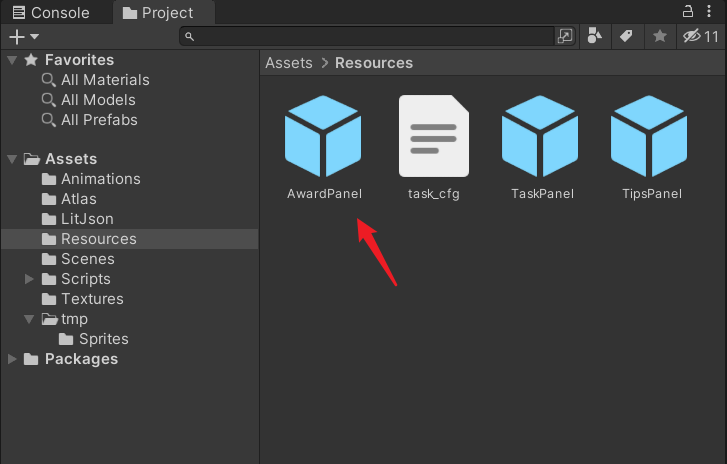
Task: Open the LitJson folder
Action: pyautogui.click(x=77, y=219)
